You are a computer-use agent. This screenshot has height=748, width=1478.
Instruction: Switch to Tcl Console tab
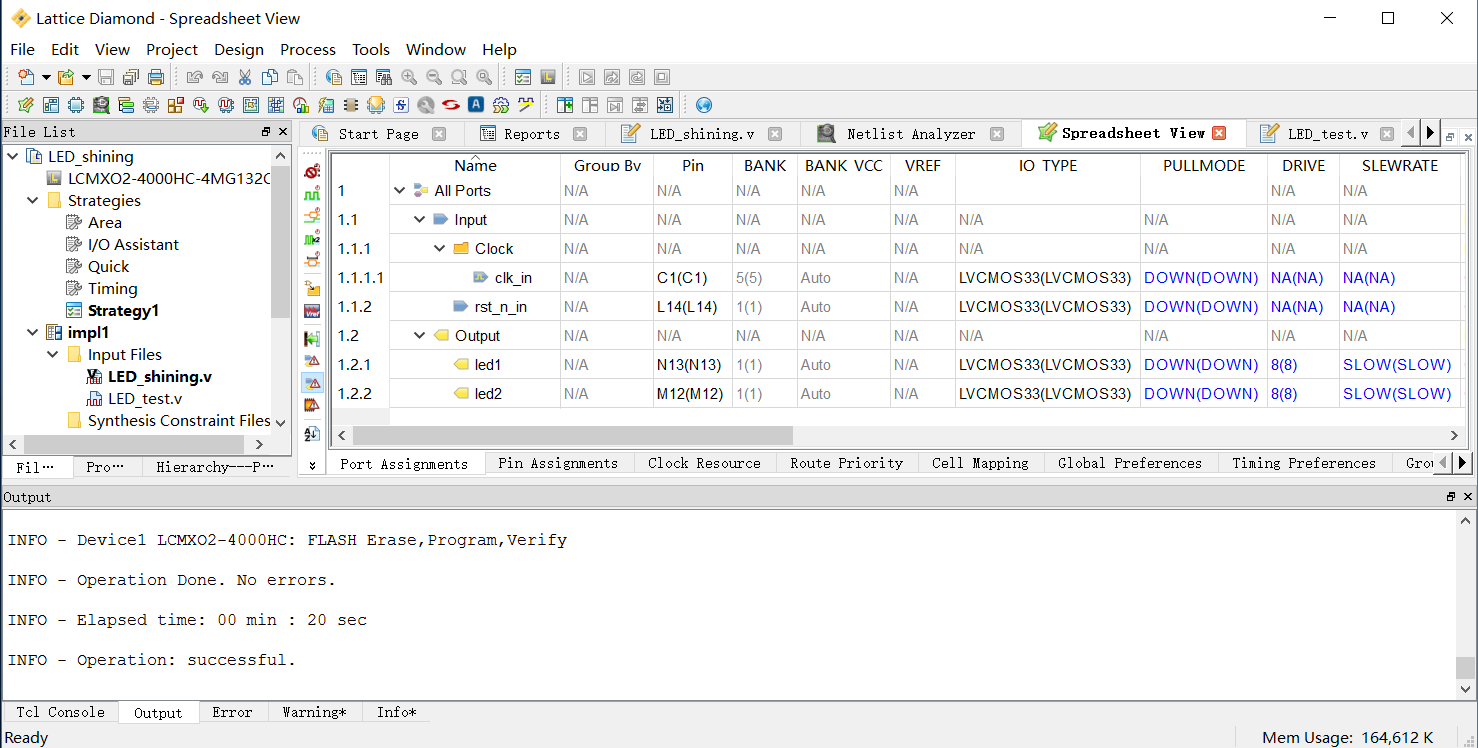pyautogui.click(x=60, y=712)
